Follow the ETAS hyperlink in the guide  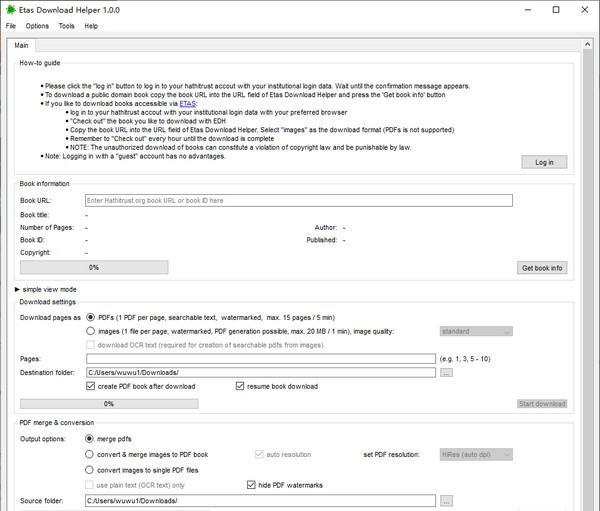(x=188, y=103)
